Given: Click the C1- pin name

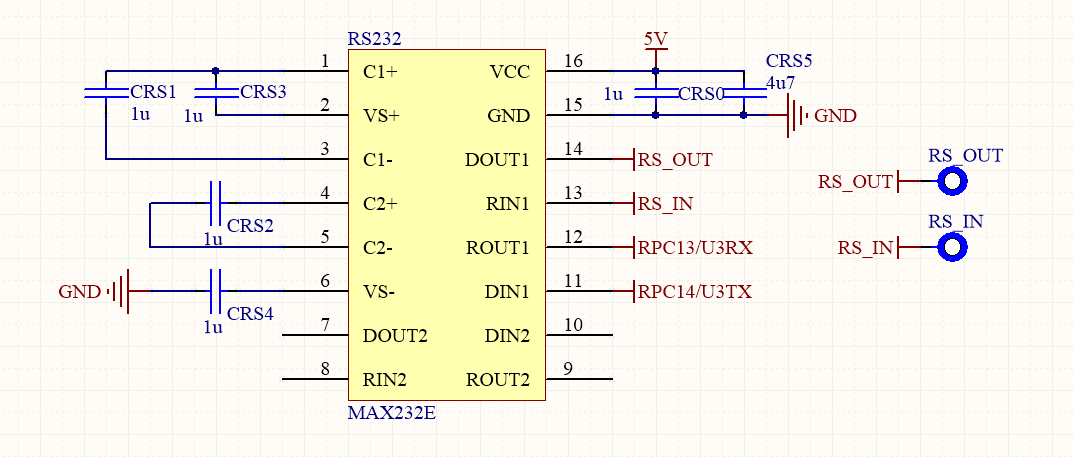Looking at the screenshot, I should [x=378, y=160].
